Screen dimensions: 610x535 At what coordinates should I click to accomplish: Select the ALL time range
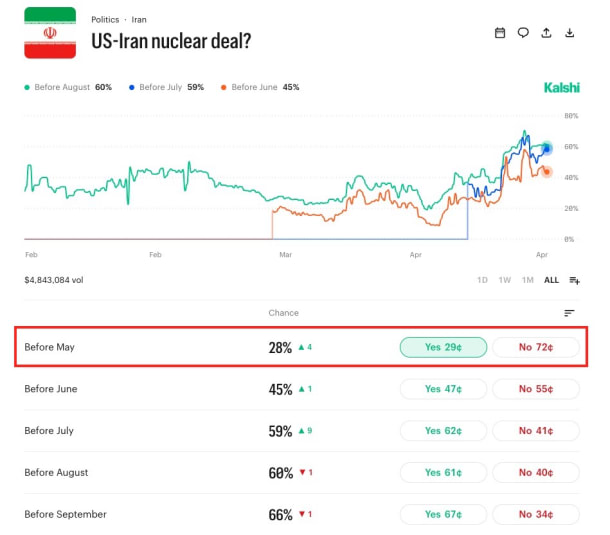tap(551, 280)
